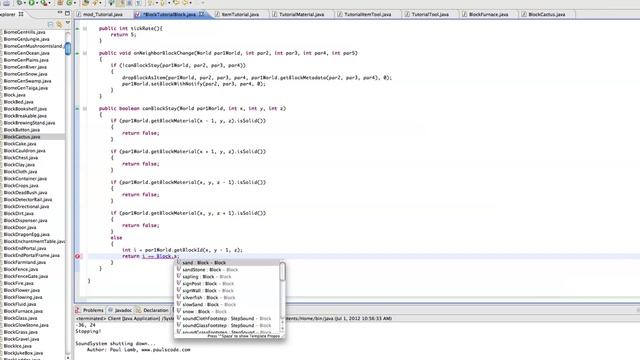This screenshot has height=360, width=640.
Task: Open BlockFurnace.java in Package Explorer
Action: 23,311
